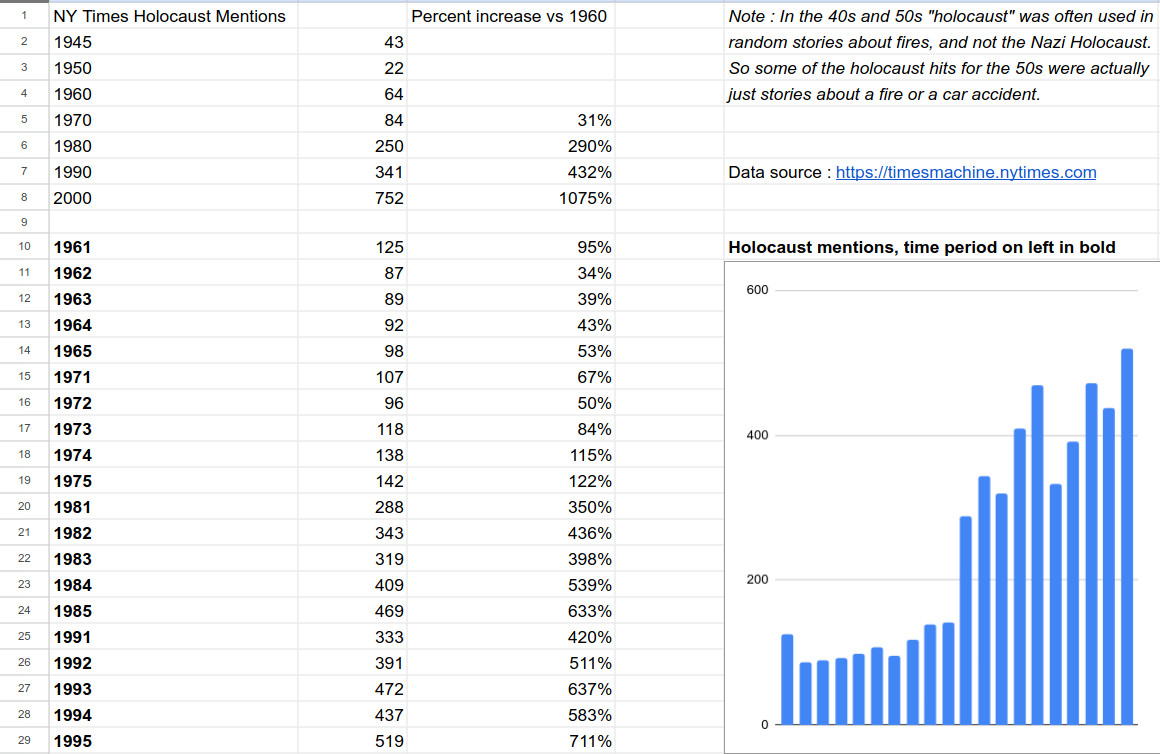Select the value 64 for 1960
The width and height of the screenshot is (1160, 754).
click(x=353, y=94)
